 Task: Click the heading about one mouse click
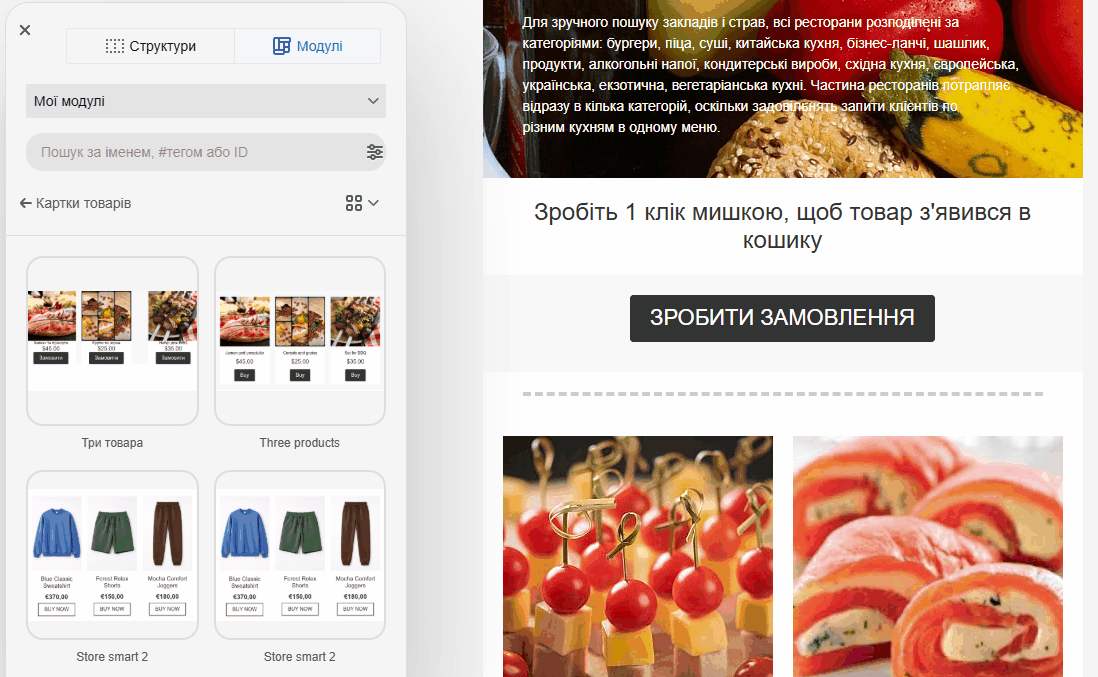(x=782, y=225)
